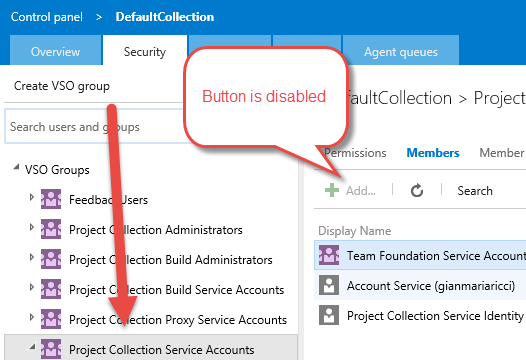Expand Project Collection Build Administrators node
Image resolution: width=526 pixels, height=360 pixels.
pos(32,257)
